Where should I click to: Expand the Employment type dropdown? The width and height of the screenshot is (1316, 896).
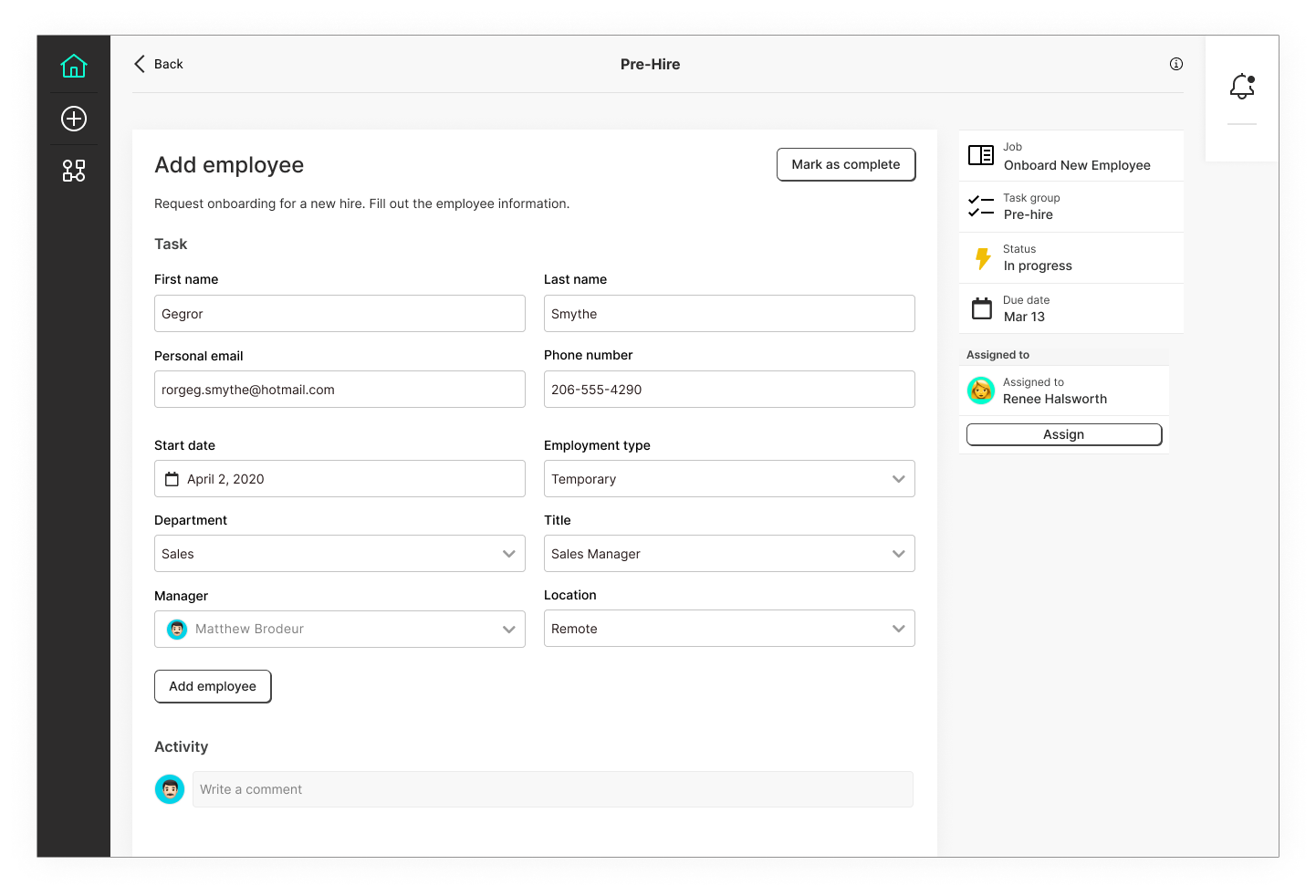click(729, 479)
